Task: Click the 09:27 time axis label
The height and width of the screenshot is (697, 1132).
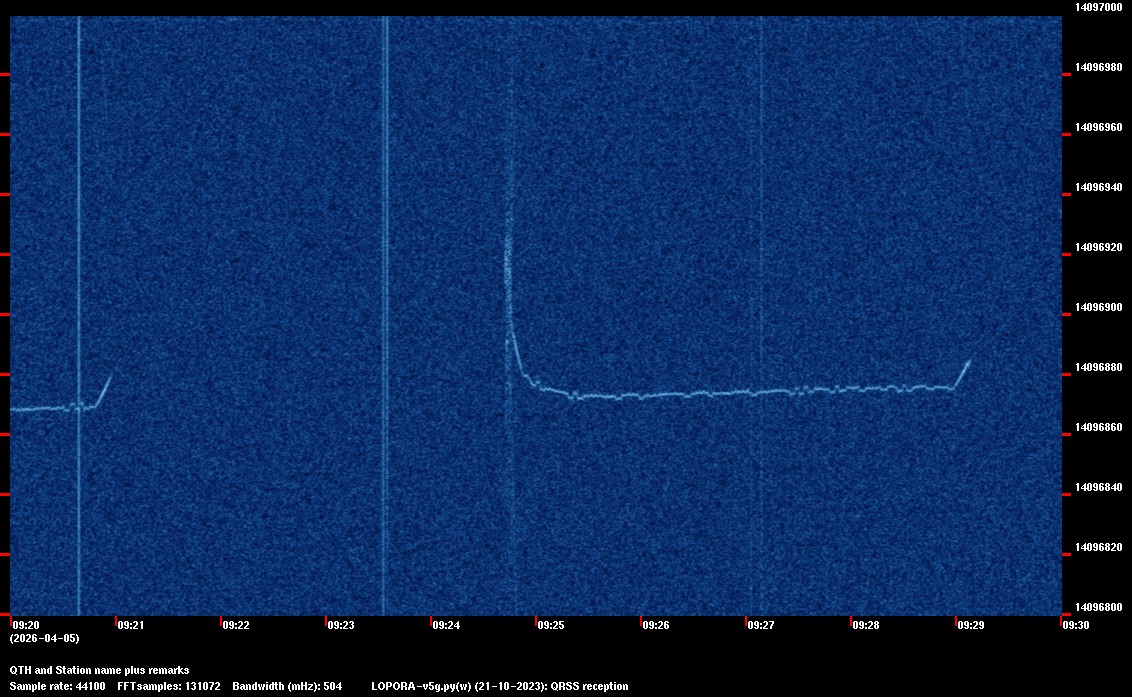Action: click(x=761, y=625)
